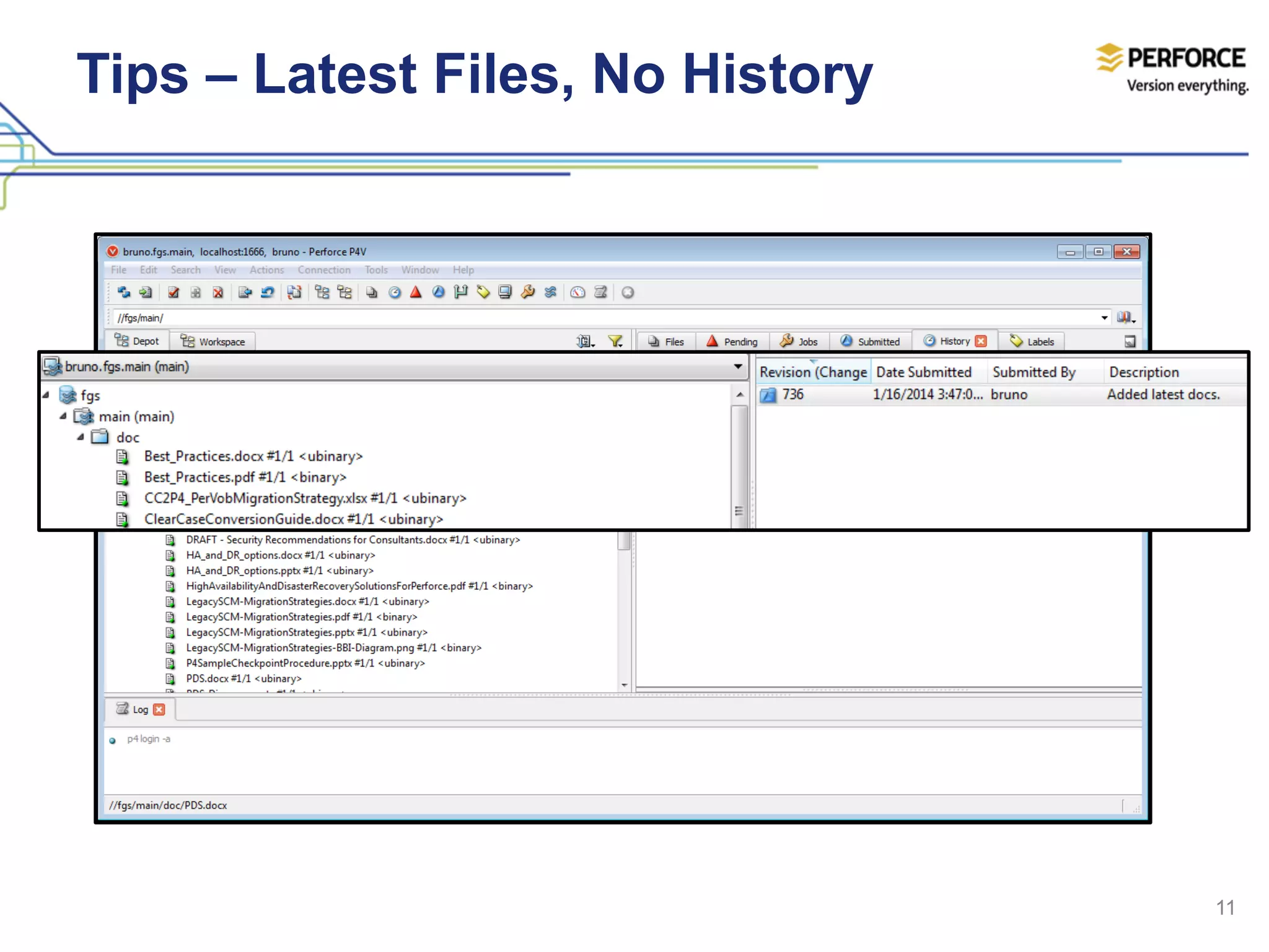Select Best_Practices.docx in the tree
Viewport: 1269px width, 952px height.
253,456
